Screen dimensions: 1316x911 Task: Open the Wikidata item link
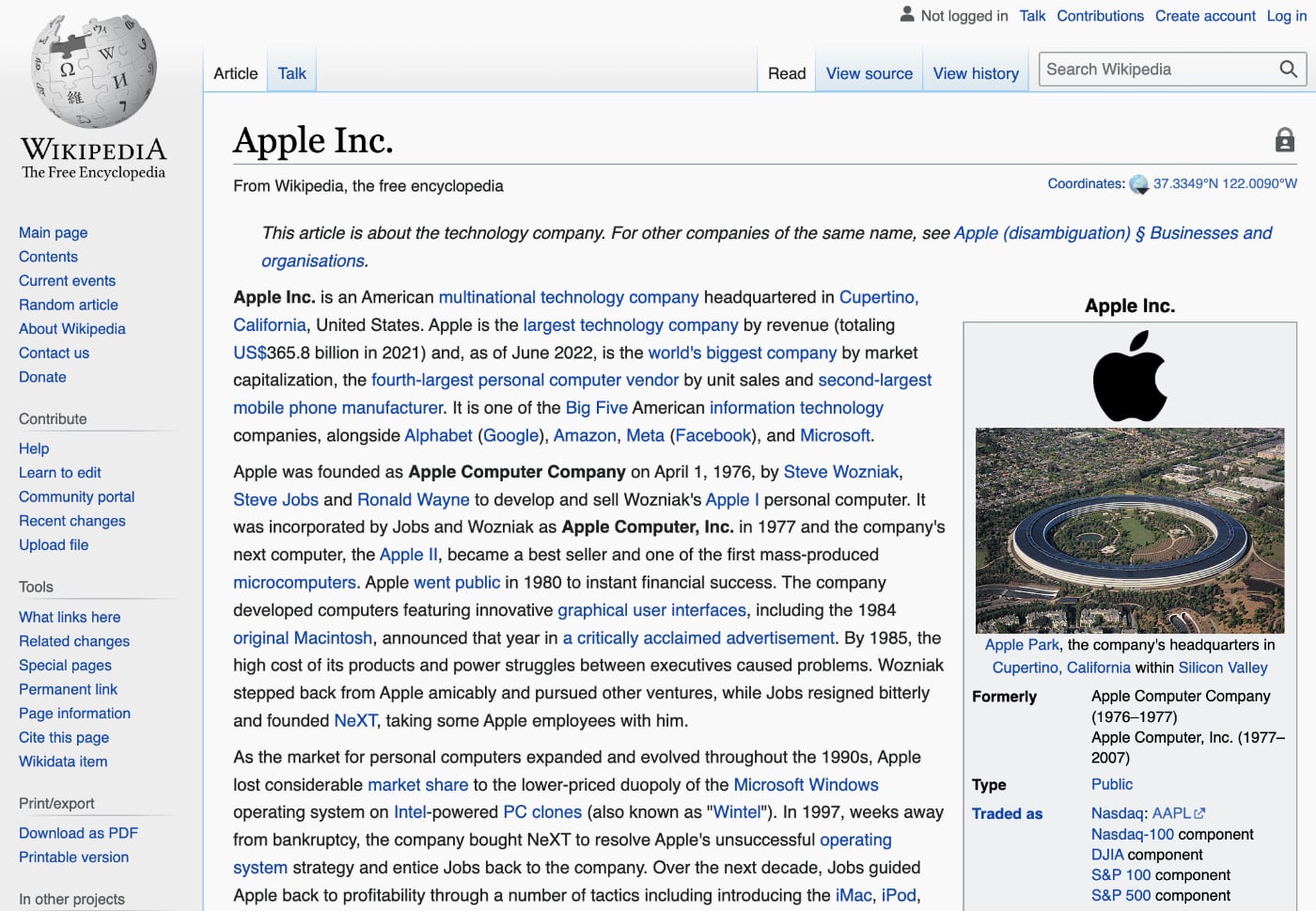(63, 762)
